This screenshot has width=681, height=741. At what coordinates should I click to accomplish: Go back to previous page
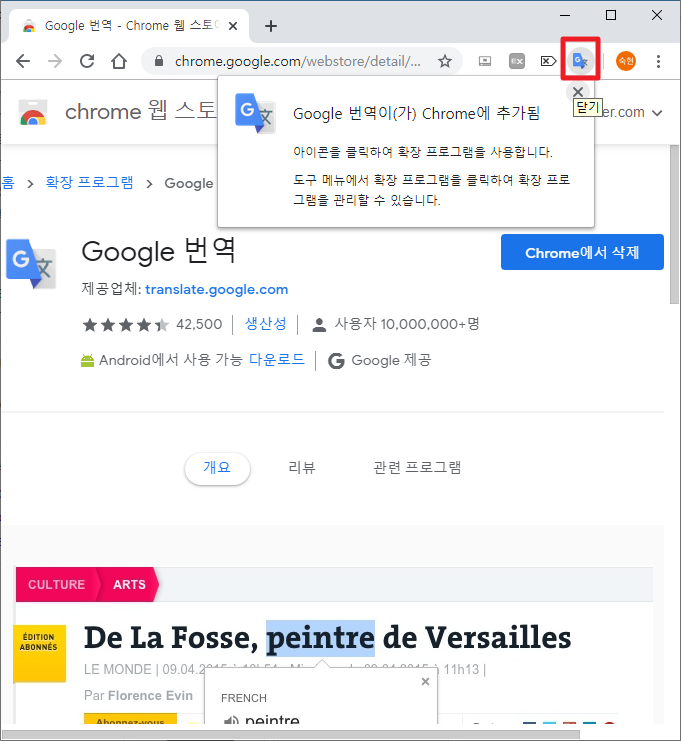coord(23,61)
